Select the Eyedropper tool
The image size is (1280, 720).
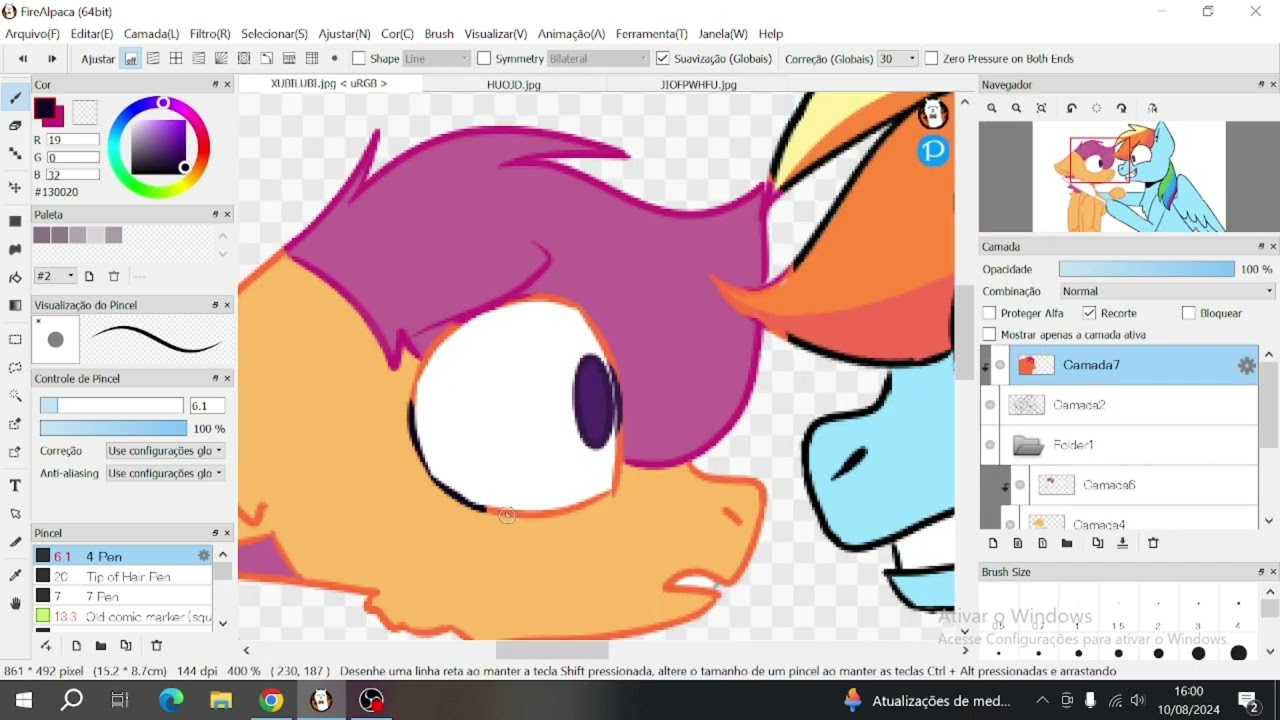15,575
